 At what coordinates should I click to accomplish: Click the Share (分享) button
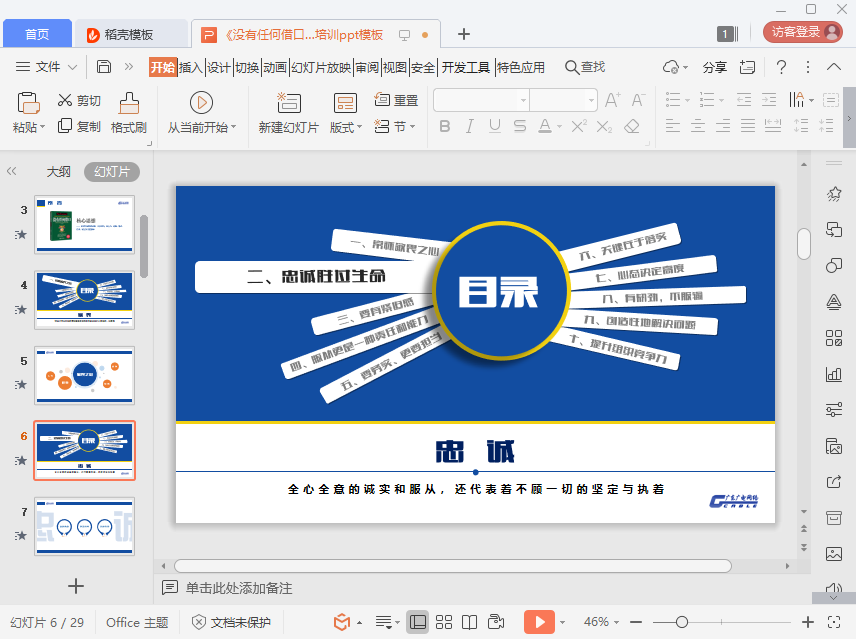[x=714, y=67]
